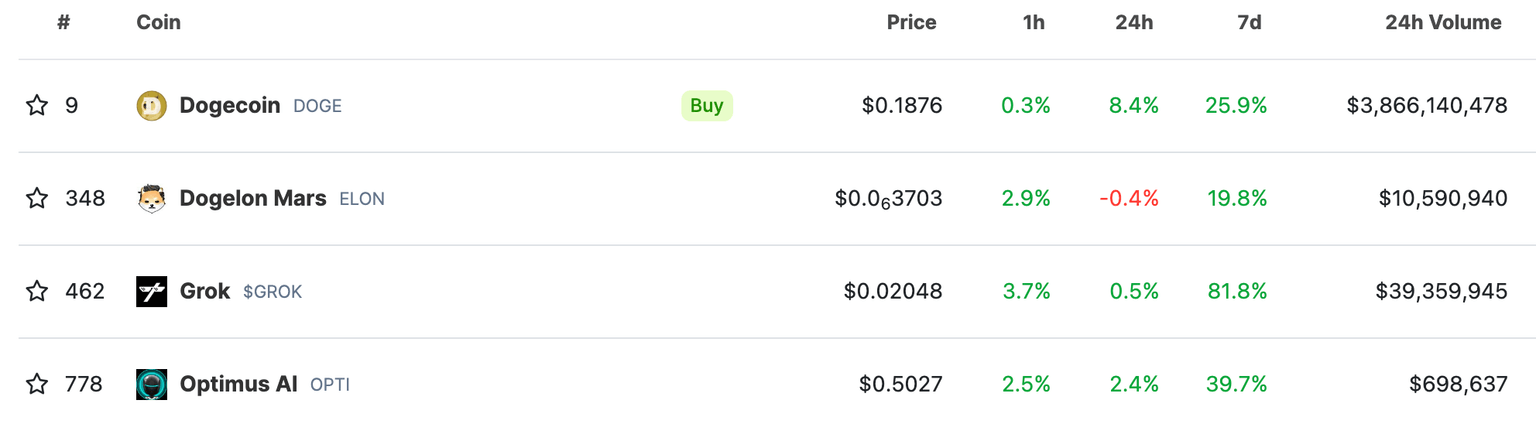Click the Grok coin logo icon
The height and width of the screenshot is (430, 1536).
[x=152, y=291]
